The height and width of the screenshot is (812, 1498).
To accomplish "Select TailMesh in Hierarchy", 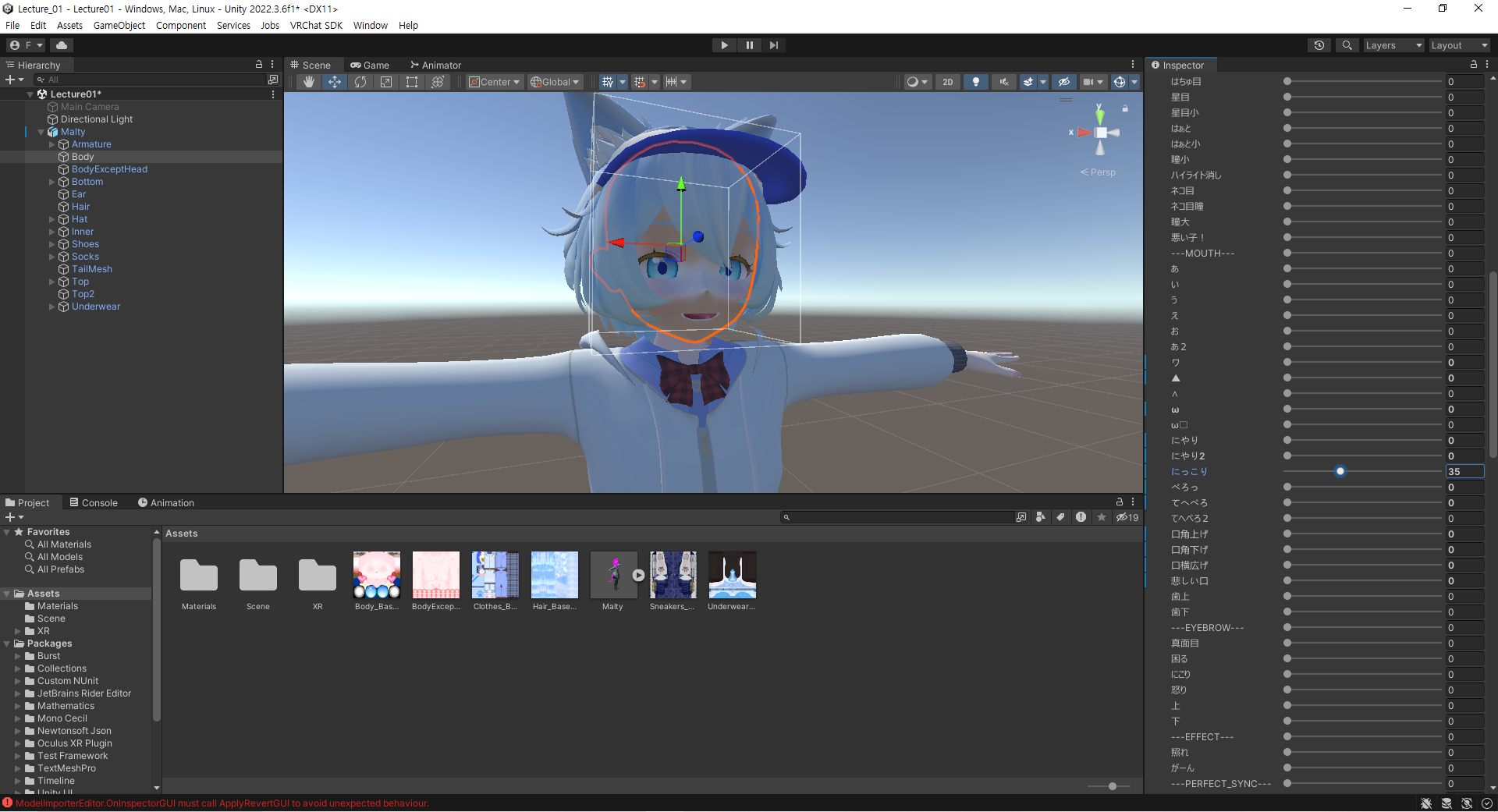I will 92,269.
